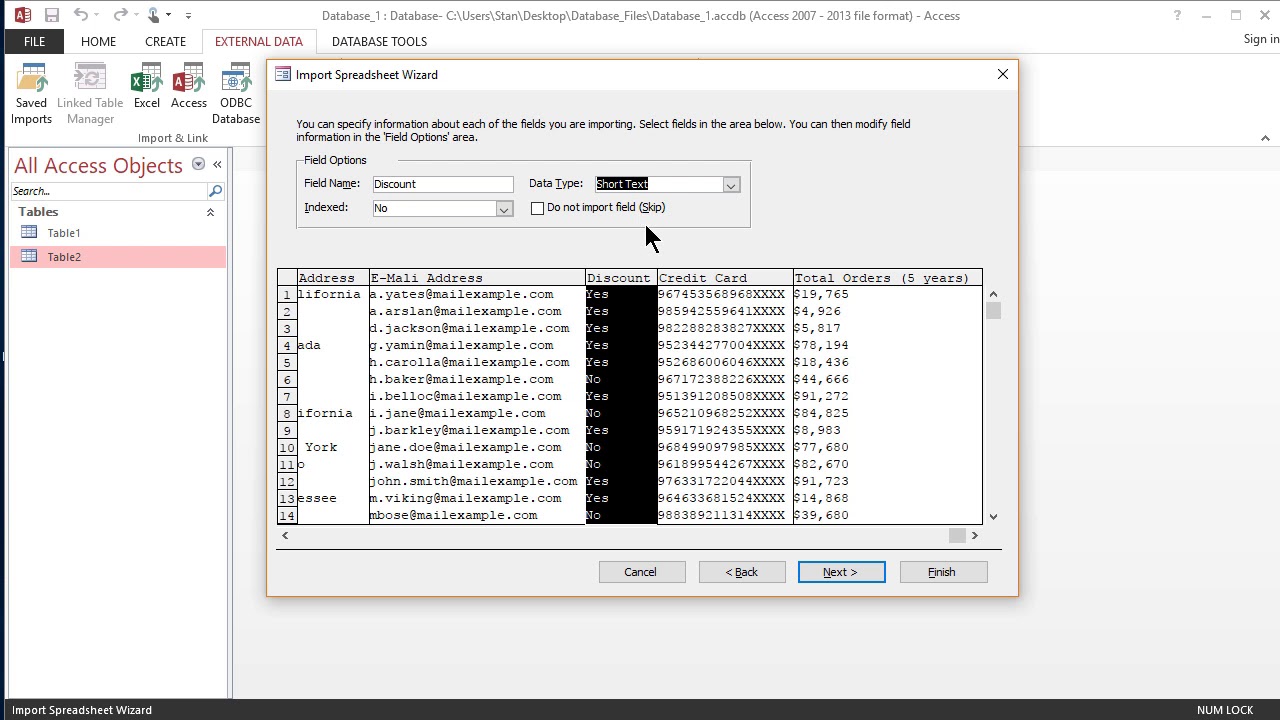
Task: Click the Save icon in quick access toolbar
Action: coord(52,15)
